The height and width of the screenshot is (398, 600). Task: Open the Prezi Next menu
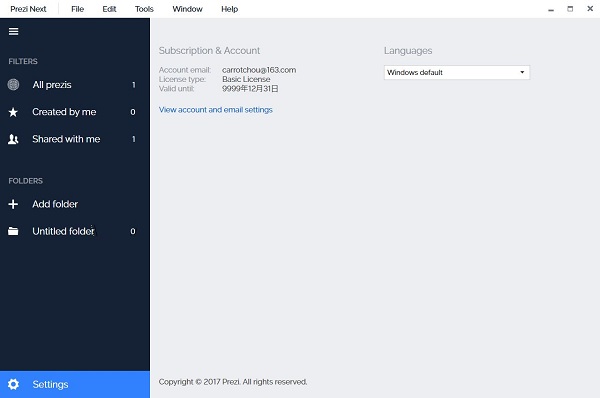(x=28, y=9)
